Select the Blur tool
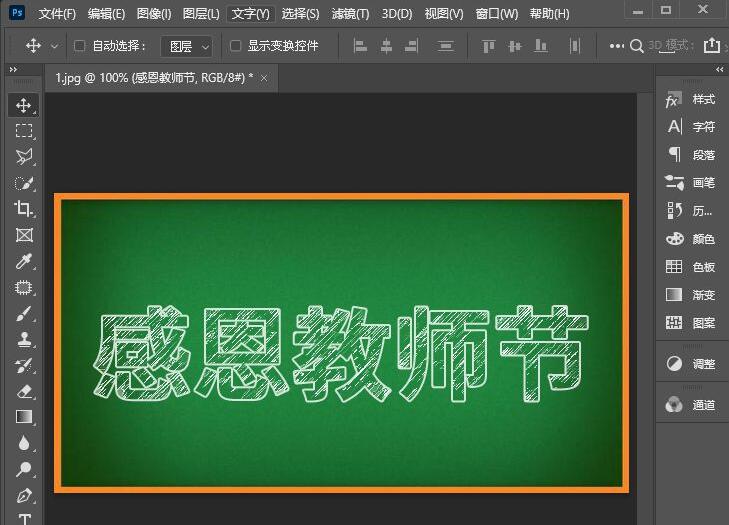 [24, 443]
